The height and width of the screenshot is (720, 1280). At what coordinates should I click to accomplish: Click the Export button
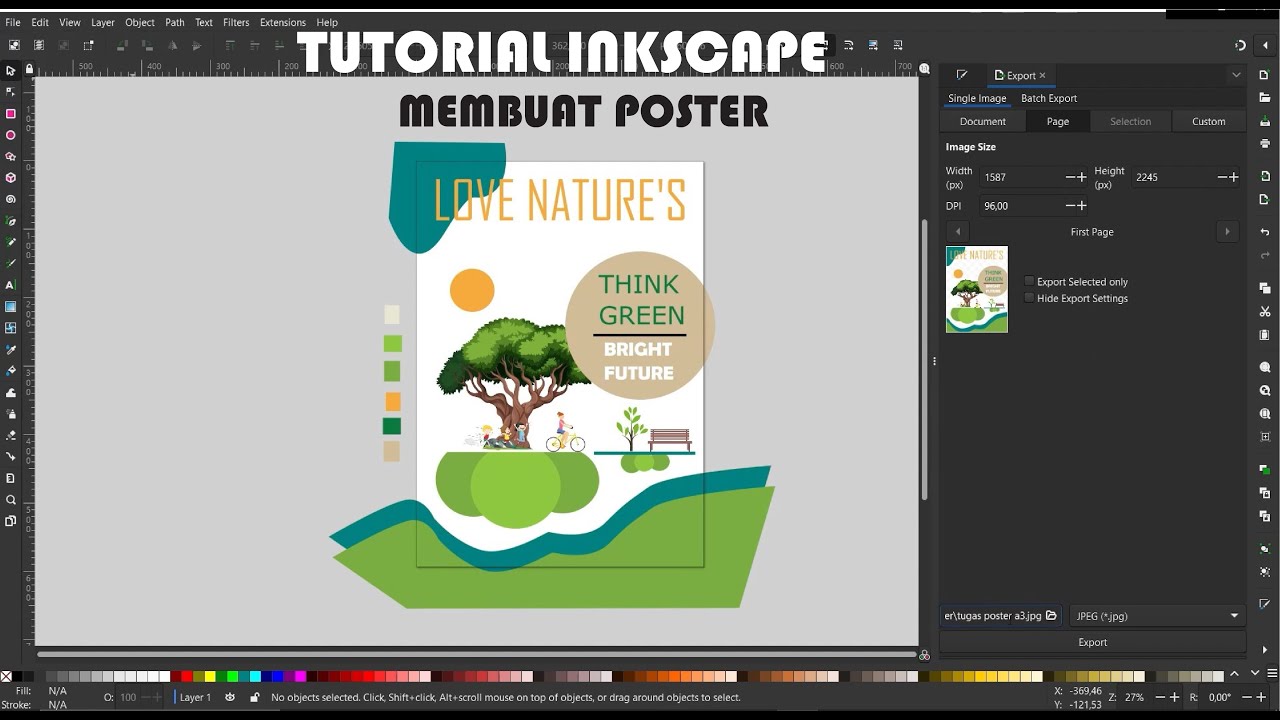1093,642
